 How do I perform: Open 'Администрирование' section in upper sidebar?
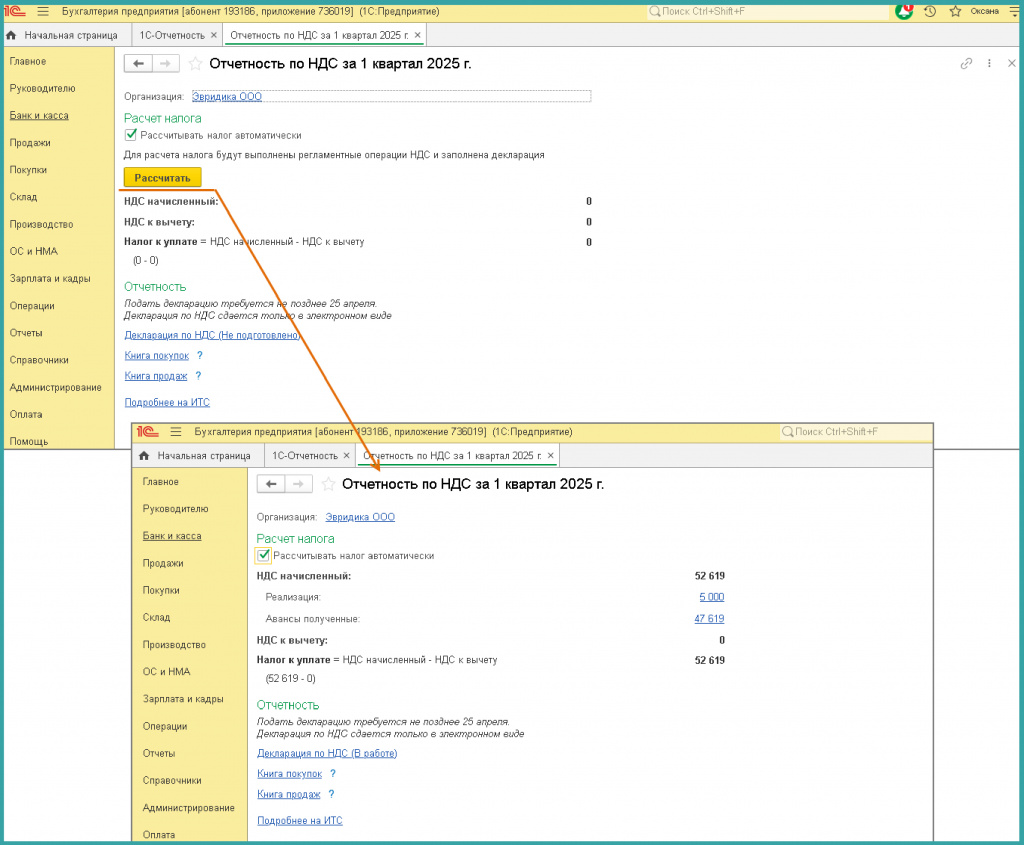coord(56,387)
